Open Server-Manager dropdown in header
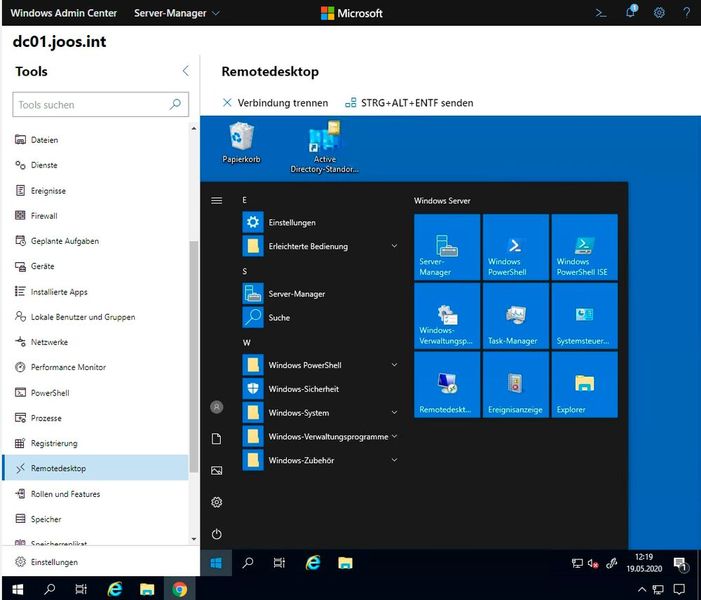 [177, 13]
